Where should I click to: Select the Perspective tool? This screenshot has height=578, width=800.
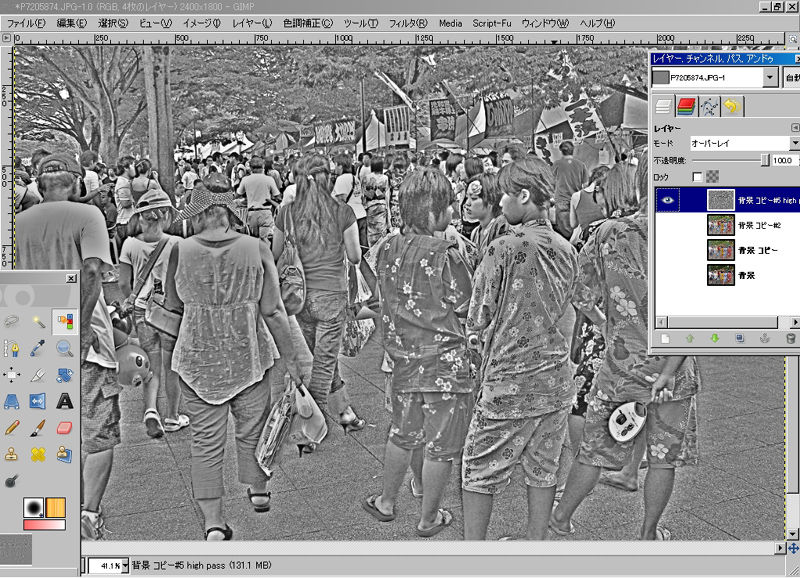(11, 401)
